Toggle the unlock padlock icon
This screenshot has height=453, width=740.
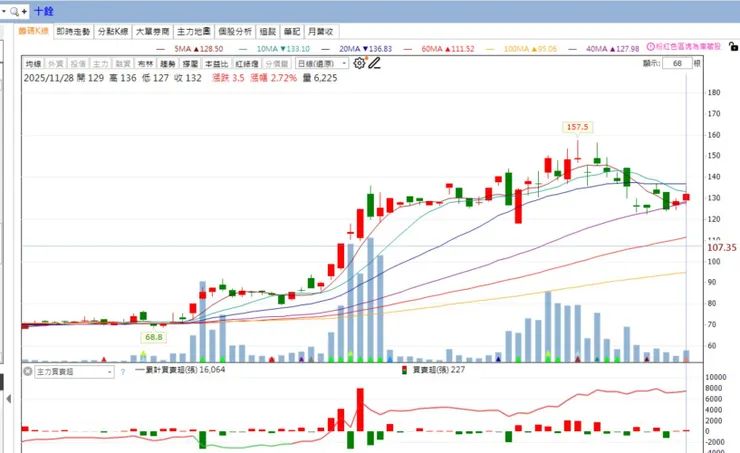tap(733, 46)
